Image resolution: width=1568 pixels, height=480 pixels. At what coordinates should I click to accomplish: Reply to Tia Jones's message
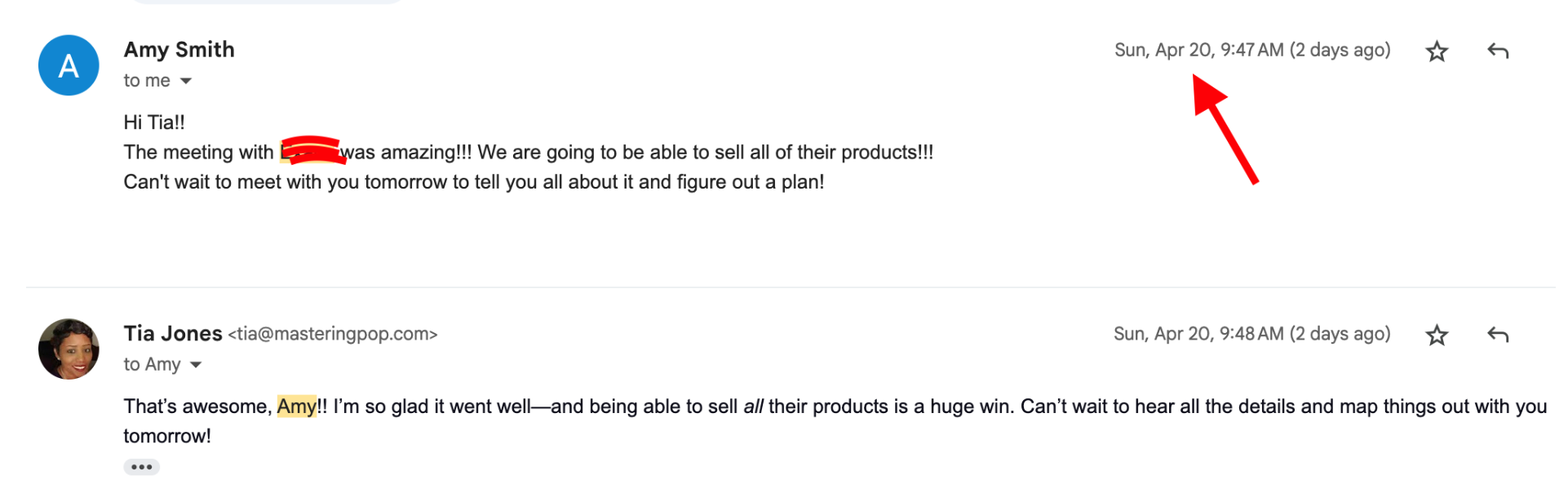(x=1497, y=335)
